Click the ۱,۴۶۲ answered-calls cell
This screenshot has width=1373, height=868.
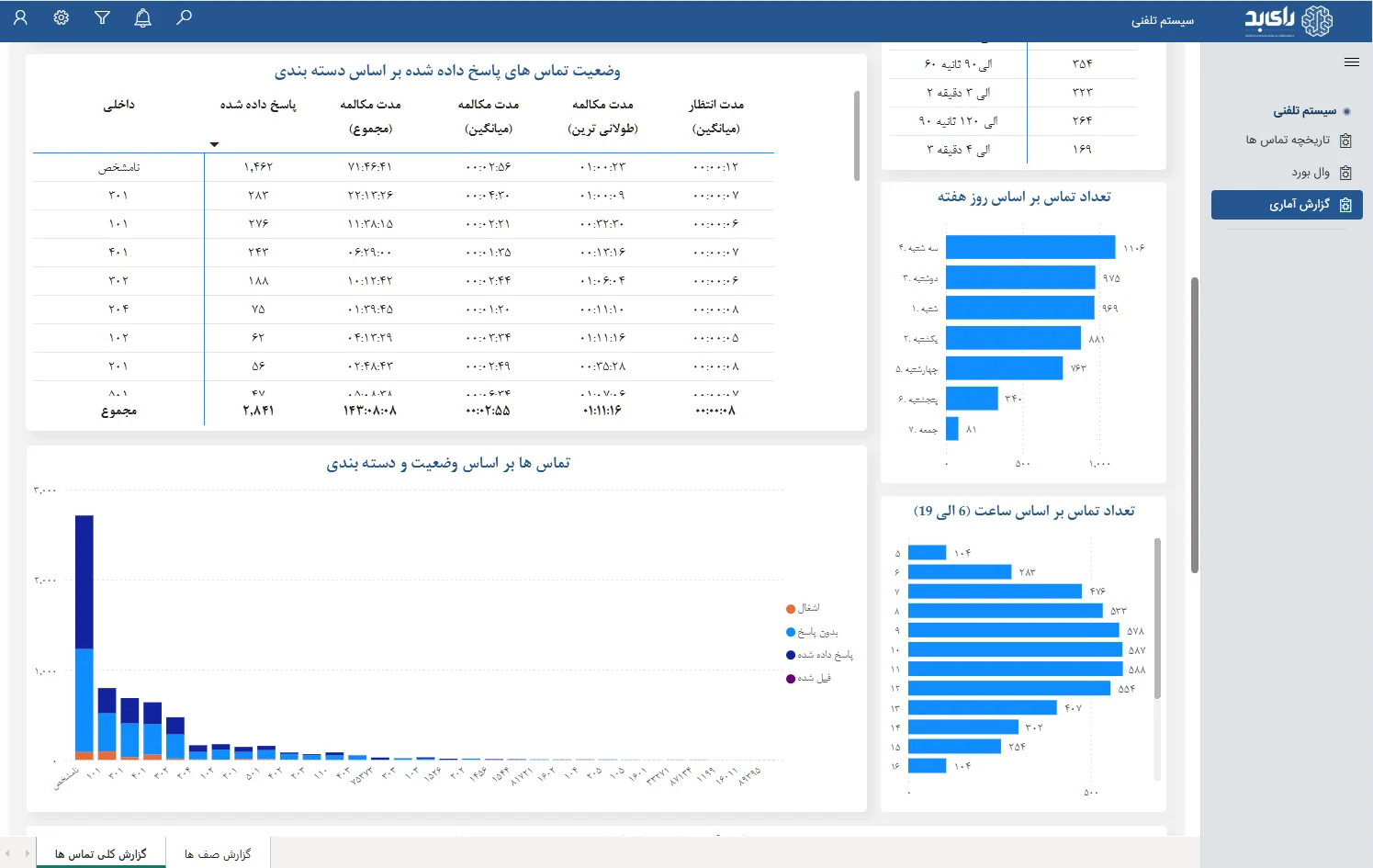tap(258, 167)
